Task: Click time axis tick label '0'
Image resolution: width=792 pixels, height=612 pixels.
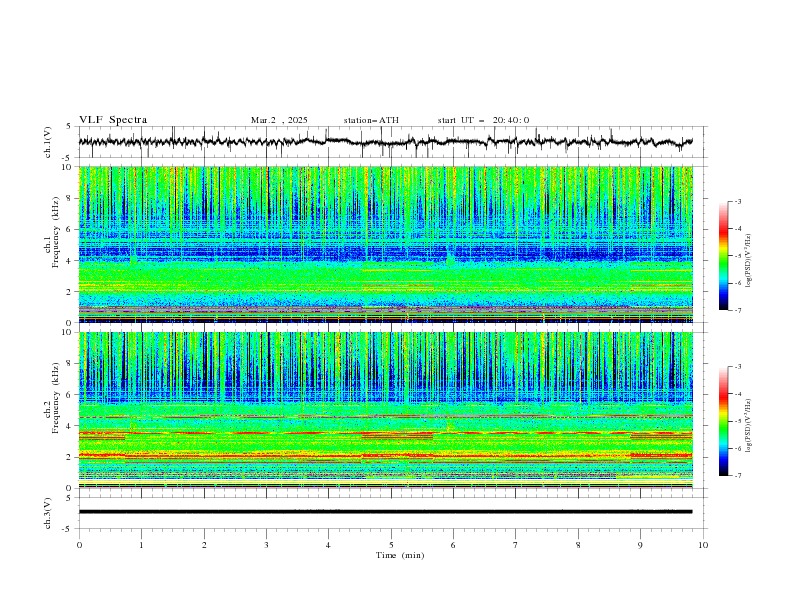Action: point(79,545)
